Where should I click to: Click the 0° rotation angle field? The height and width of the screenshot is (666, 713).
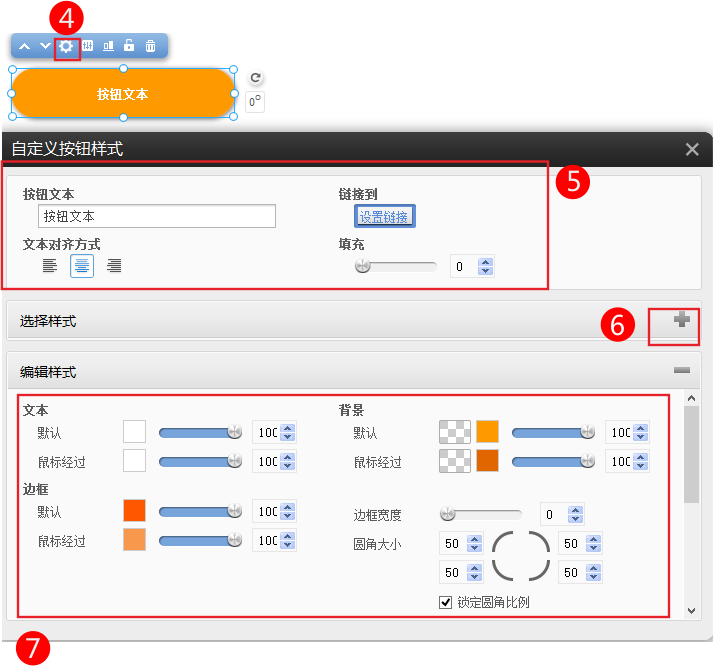(255, 102)
